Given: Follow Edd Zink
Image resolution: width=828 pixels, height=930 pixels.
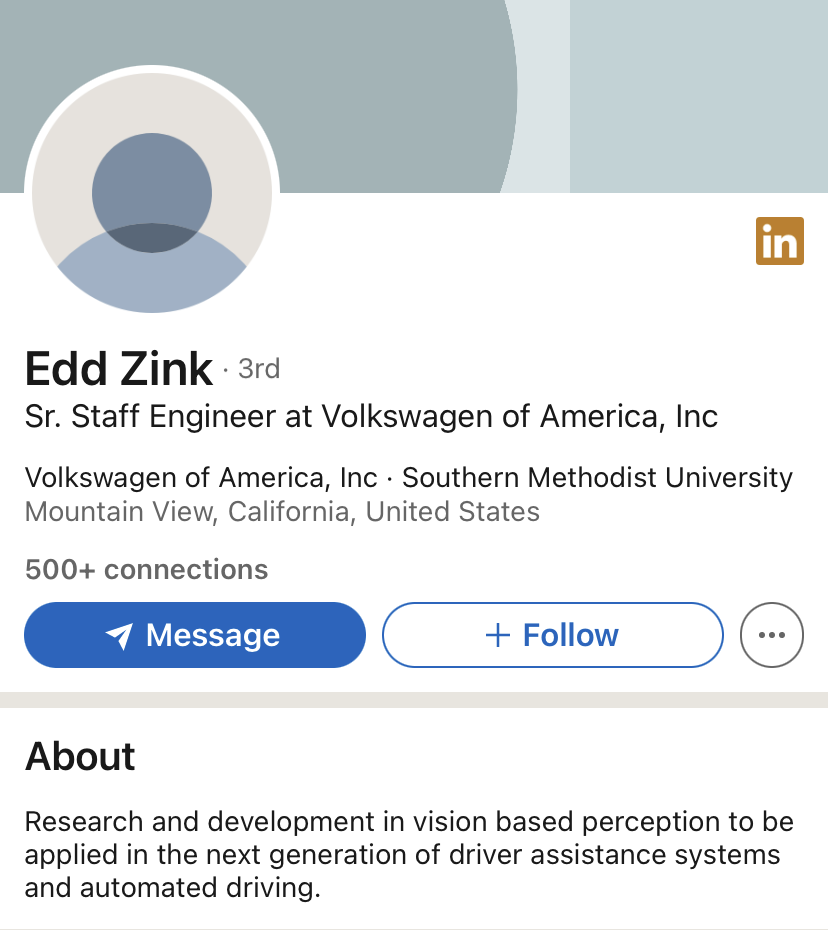Looking at the screenshot, I should 552,635.
